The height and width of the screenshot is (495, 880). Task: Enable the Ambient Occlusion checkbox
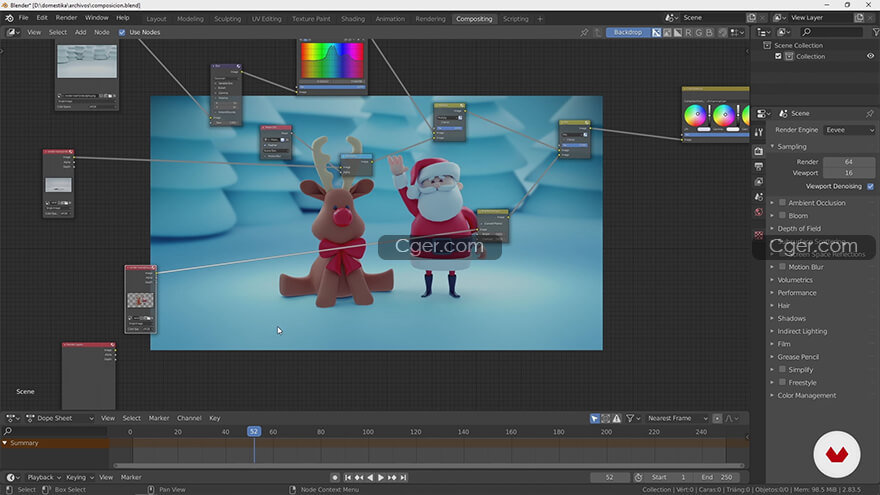tap(782, 203)
